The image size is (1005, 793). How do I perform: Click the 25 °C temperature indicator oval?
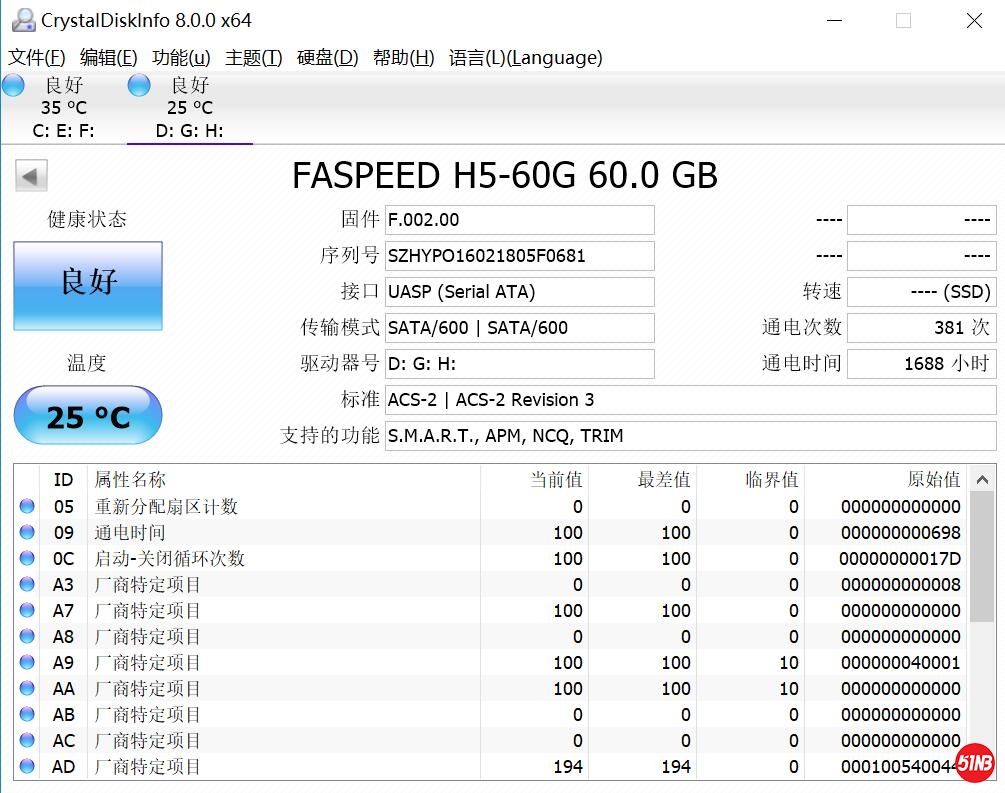[x=87, y=414]
